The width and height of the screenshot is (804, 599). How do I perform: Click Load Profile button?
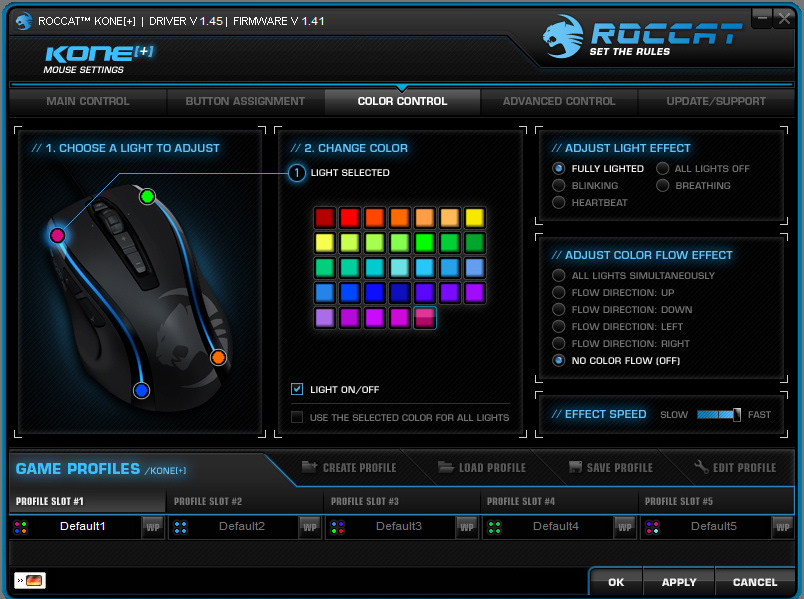482,467
